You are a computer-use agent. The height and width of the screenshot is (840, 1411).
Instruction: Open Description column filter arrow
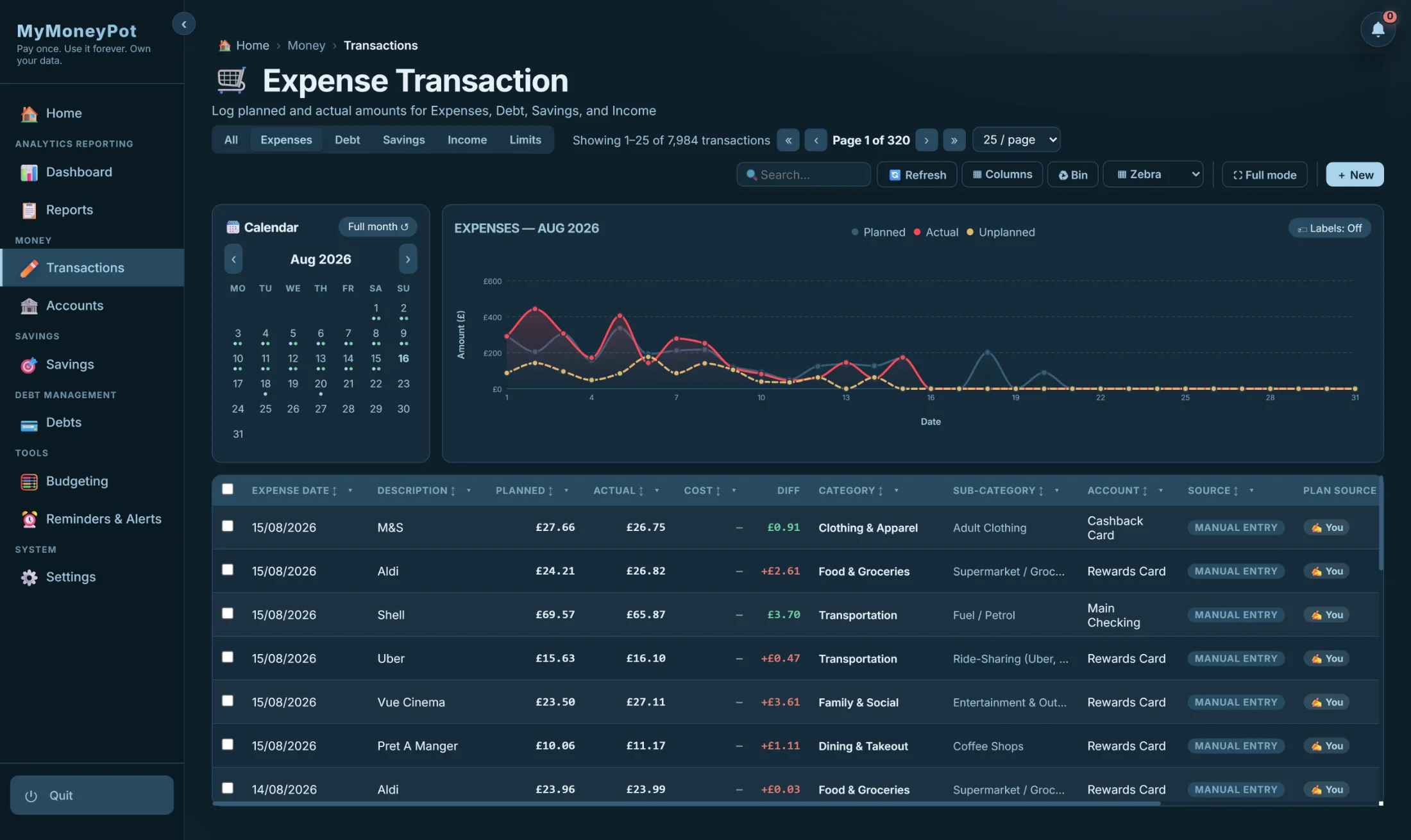point(469,491)
